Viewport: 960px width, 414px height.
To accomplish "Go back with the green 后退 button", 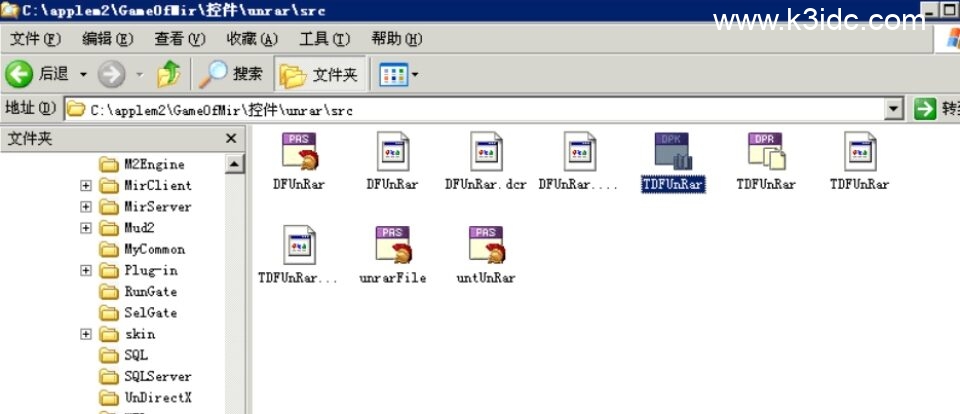I will pos(37,75).
